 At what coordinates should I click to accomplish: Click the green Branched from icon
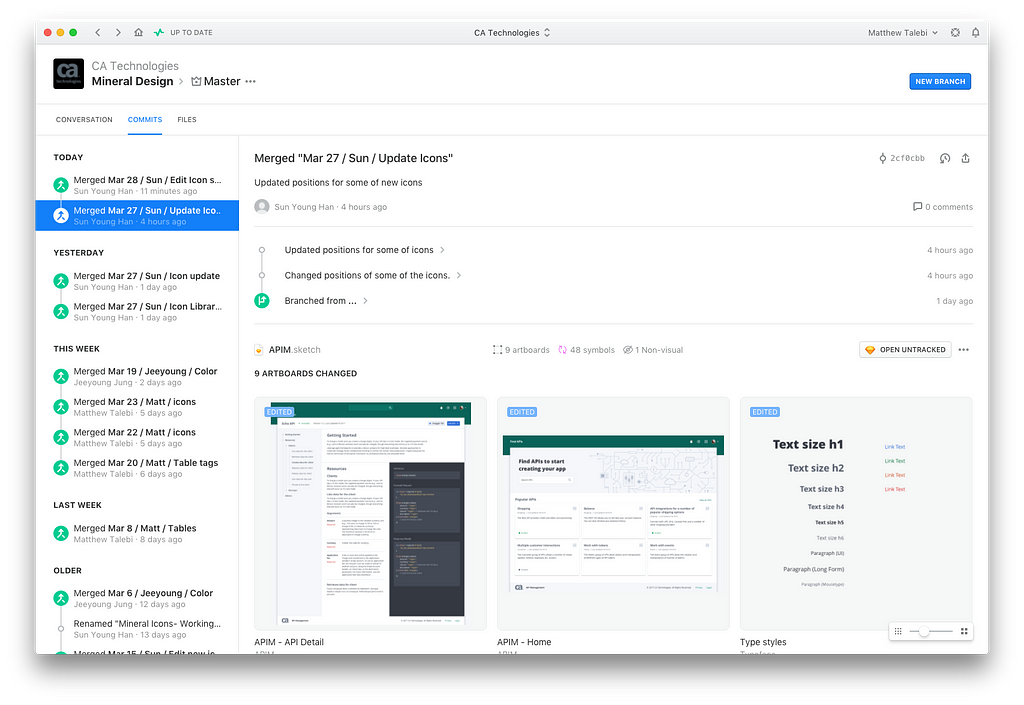tap(262, 301)
